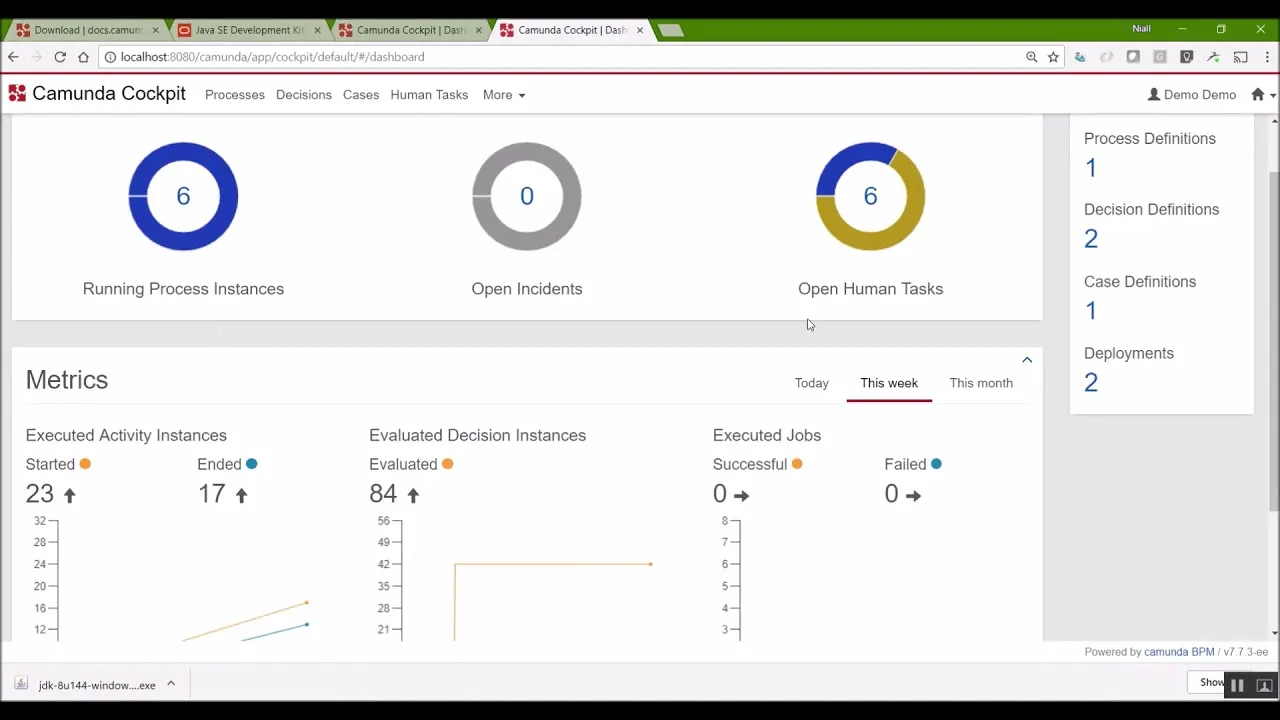Click the pause button at the bottom right
Viewport: 1280px width, 720px height.
(x=1237, y=685)
